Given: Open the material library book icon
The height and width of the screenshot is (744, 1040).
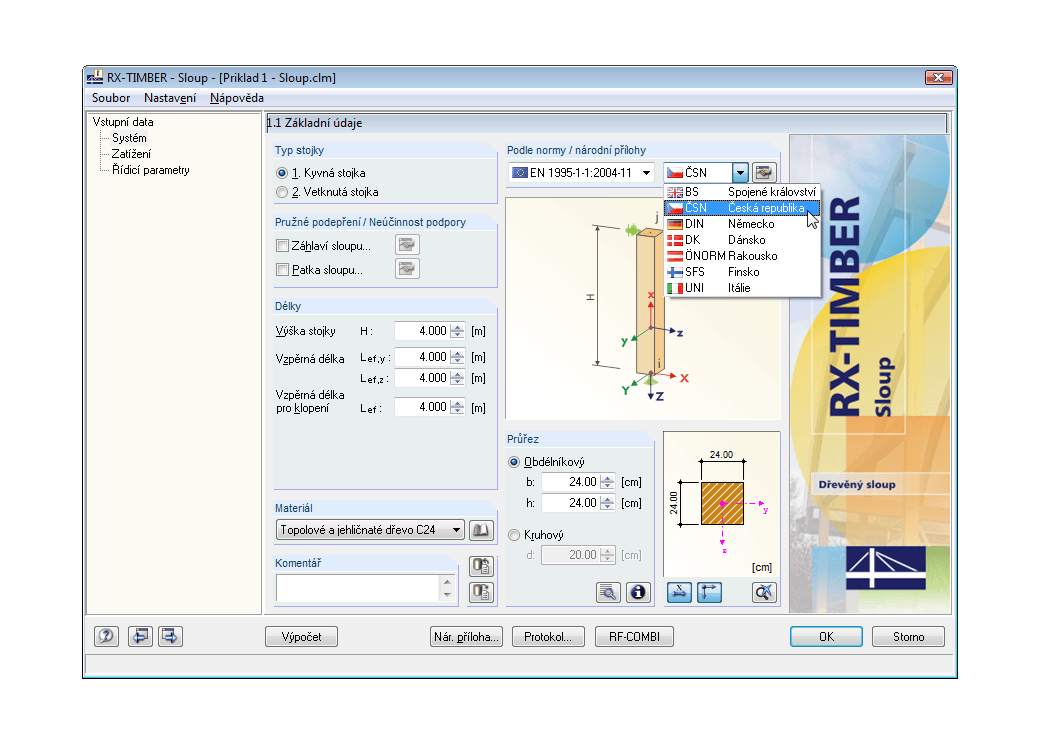Looking at the screenshot, I should [482, 530].
